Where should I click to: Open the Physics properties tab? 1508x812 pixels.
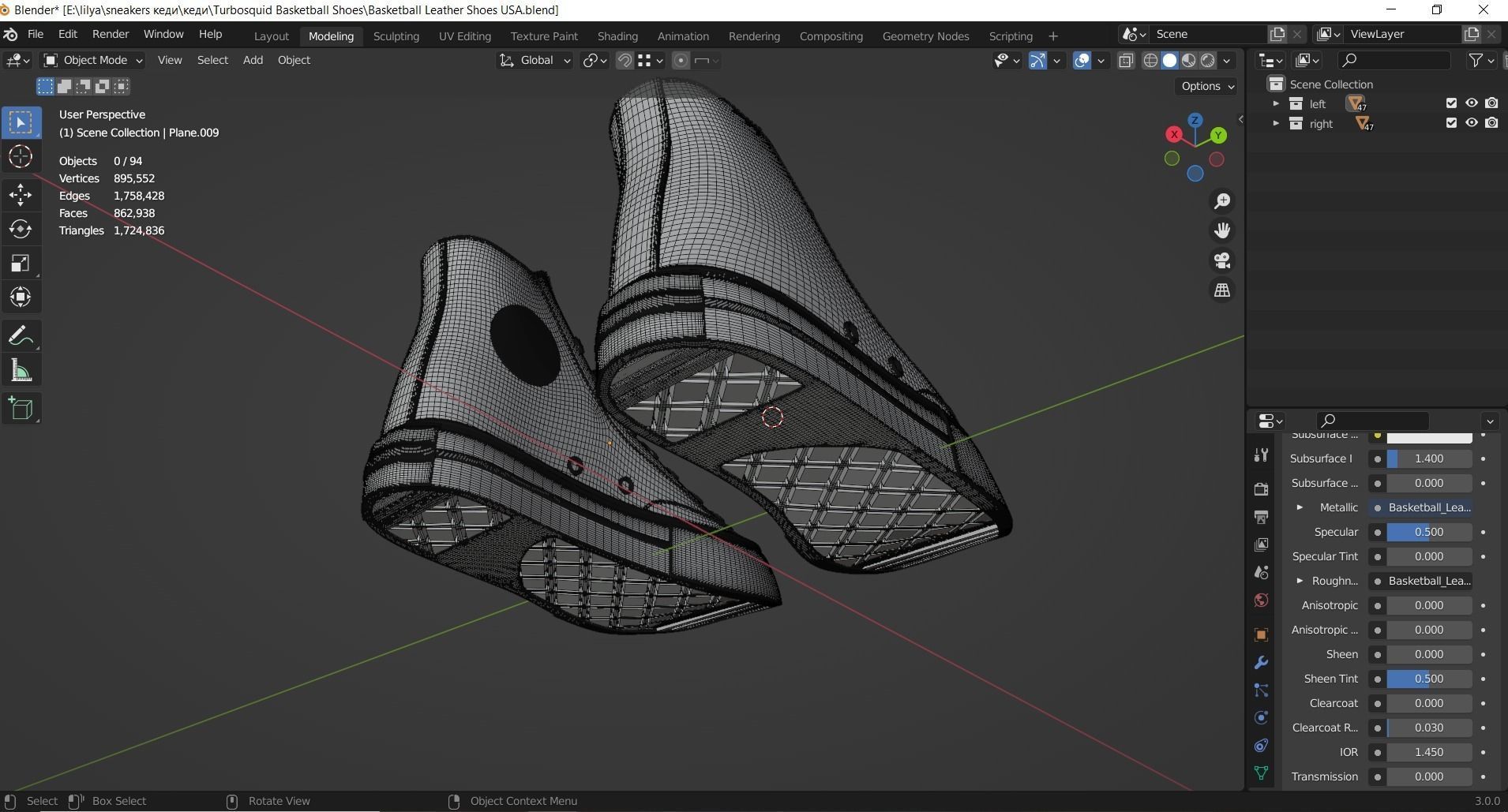[1261, 718]
